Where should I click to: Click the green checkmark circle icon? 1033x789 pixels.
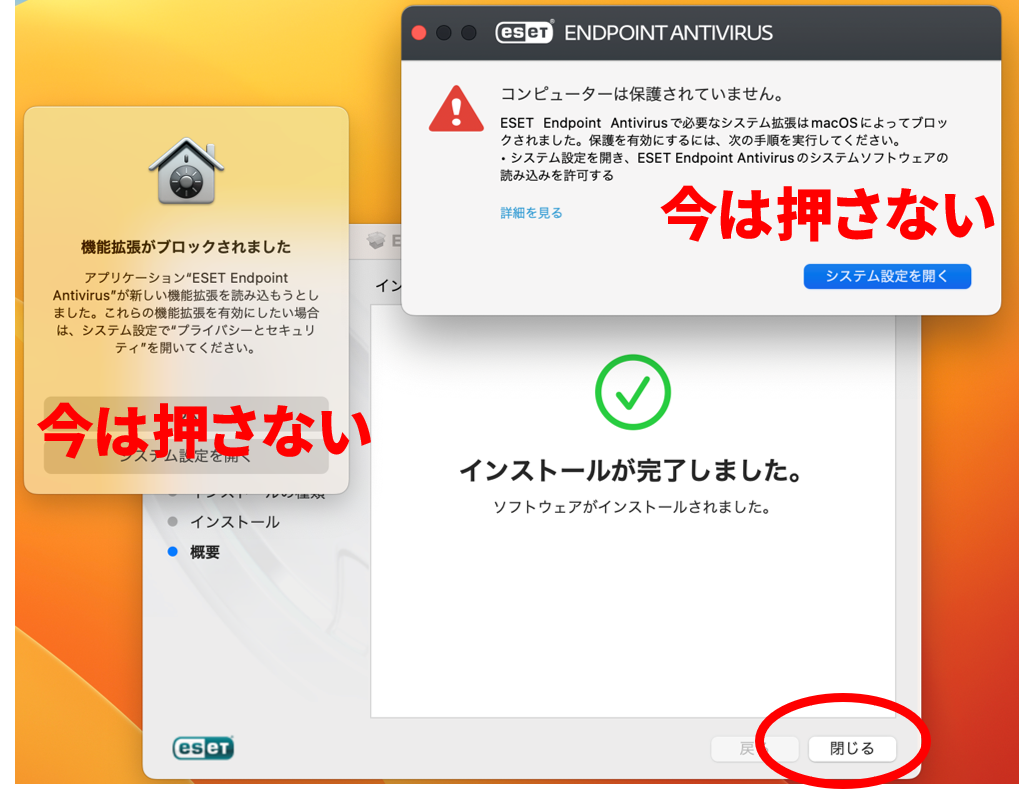tap(632, 392)
